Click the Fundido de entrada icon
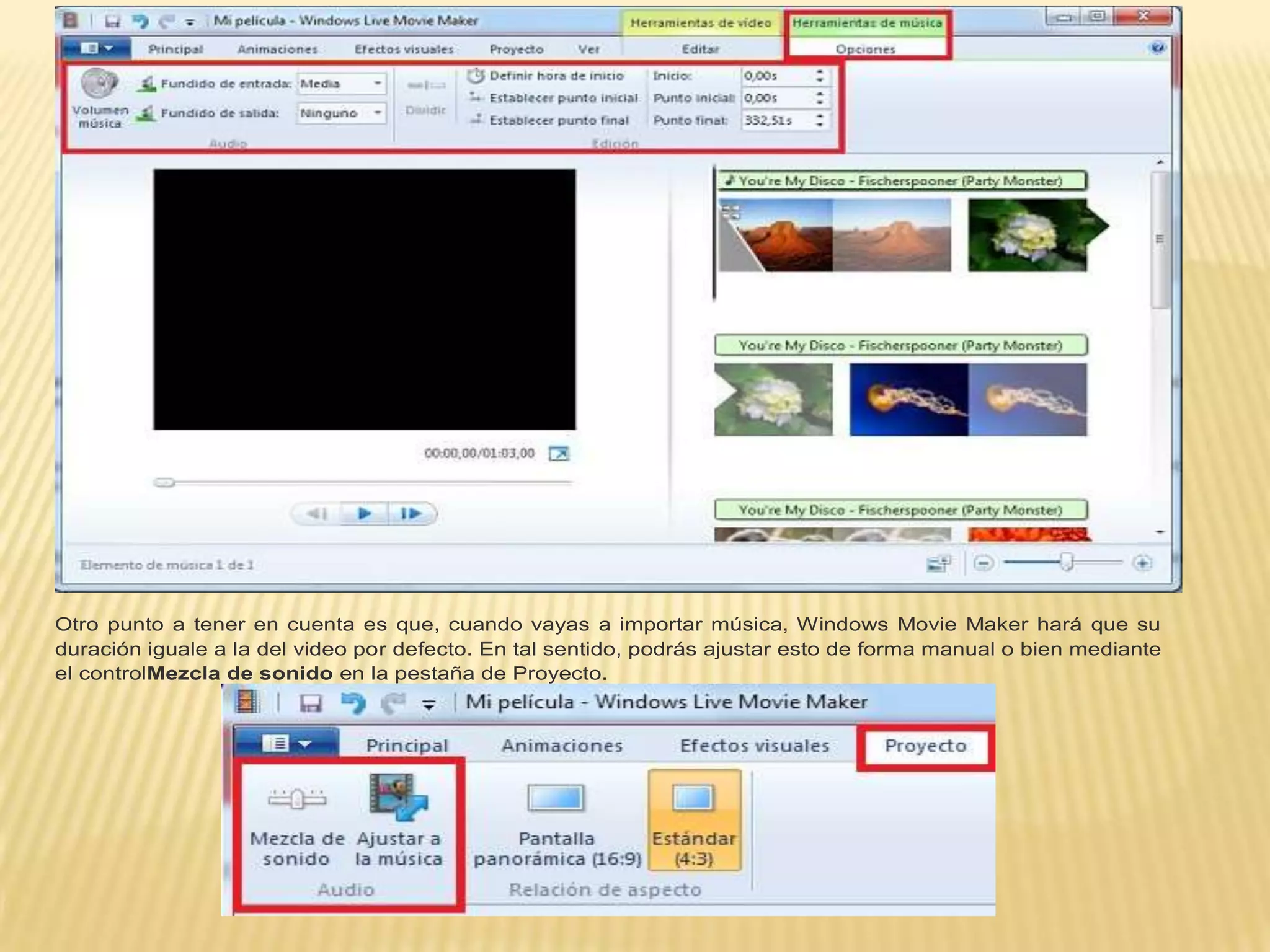Viewport: 1270px width, 952px height. click(x=146, y=84)
